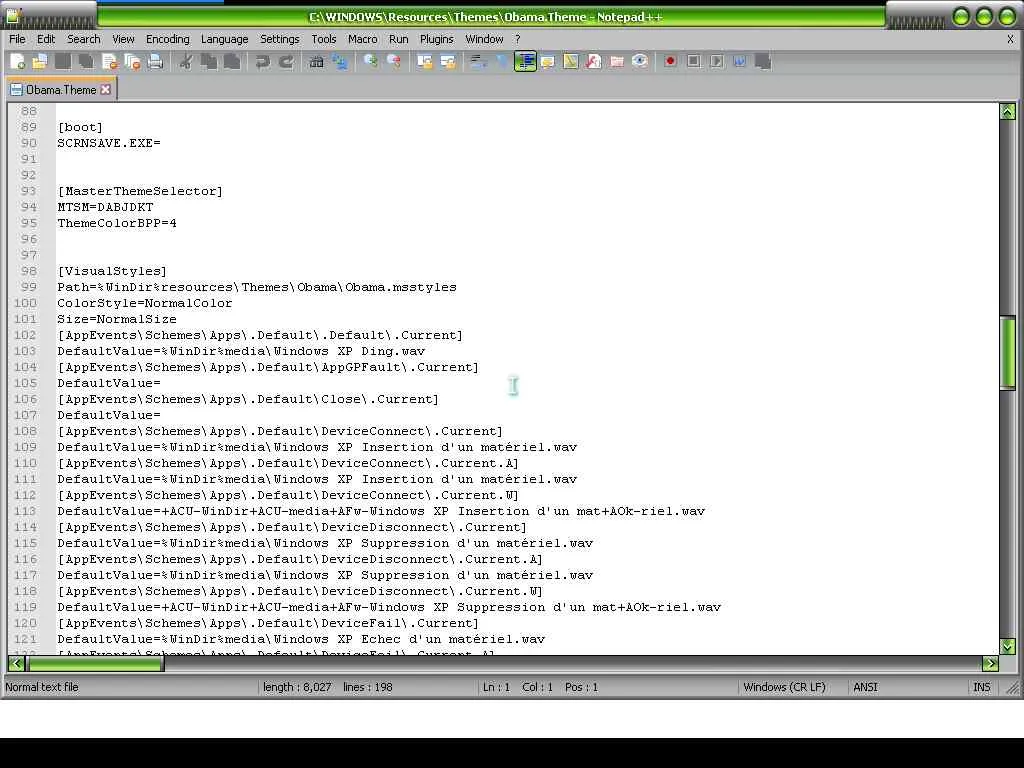Open the Function List icon
Screen dimensions: 1024x768
pos(594,61)
